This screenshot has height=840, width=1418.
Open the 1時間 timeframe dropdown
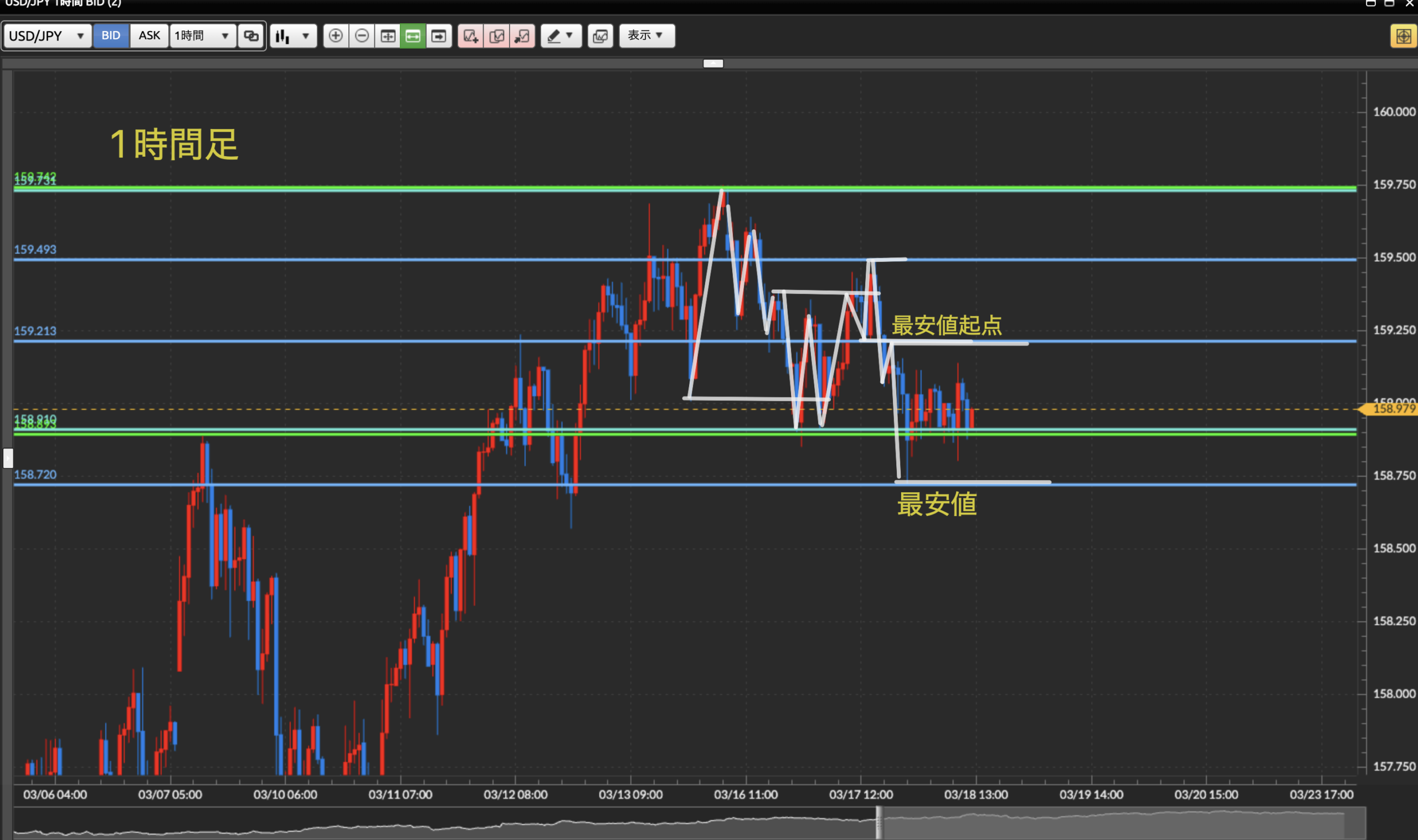202,35
